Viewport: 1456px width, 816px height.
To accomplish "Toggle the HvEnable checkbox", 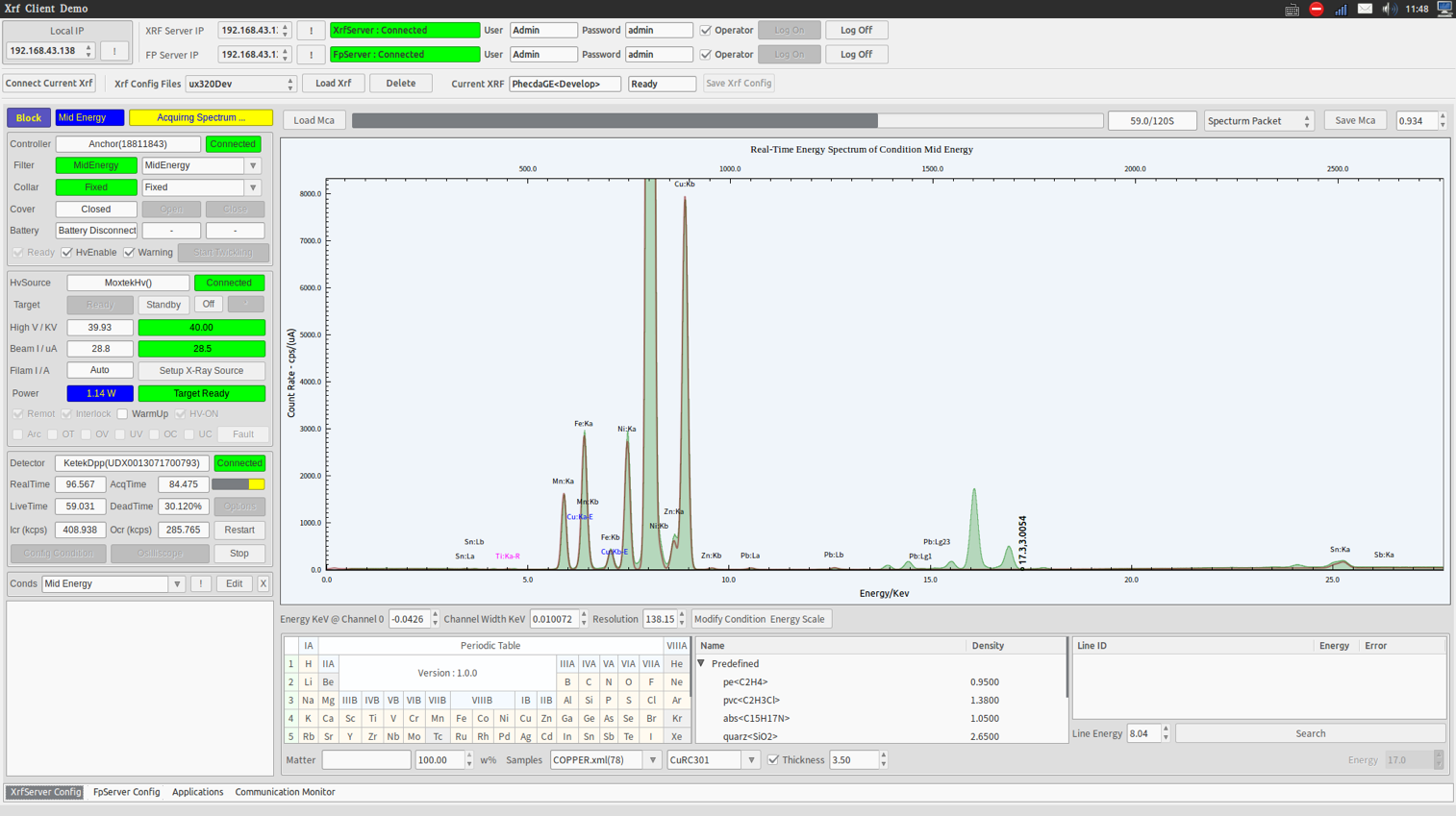I will 66,253.
